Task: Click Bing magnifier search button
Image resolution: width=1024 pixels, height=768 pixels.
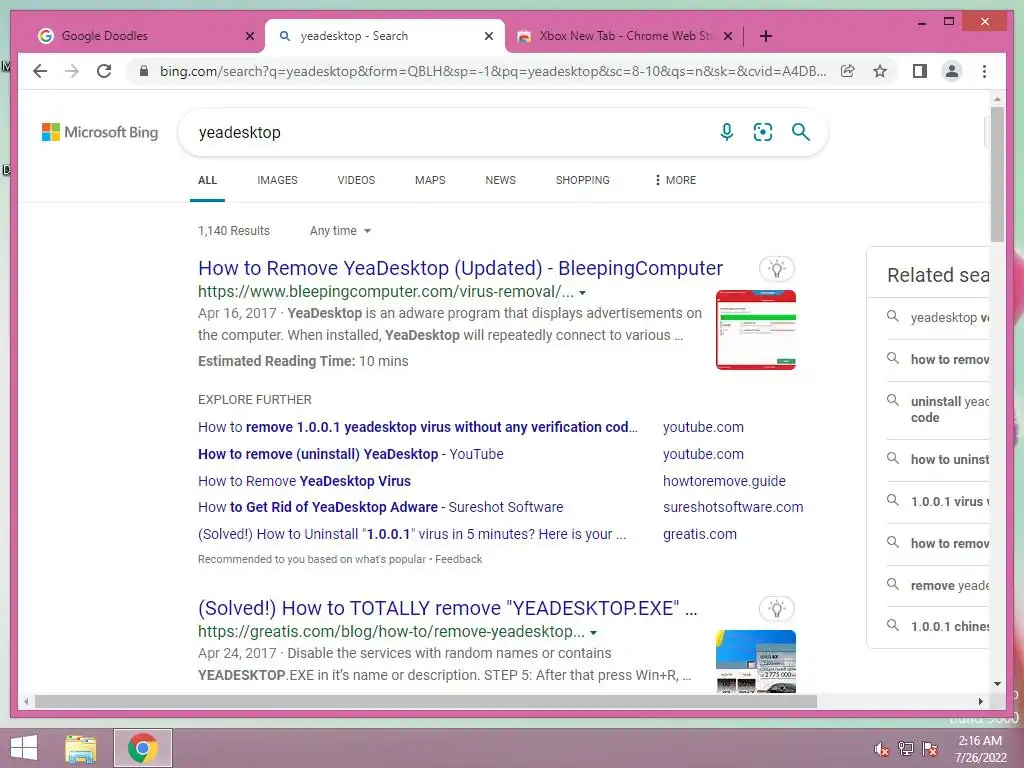Action: click(801, 132)
